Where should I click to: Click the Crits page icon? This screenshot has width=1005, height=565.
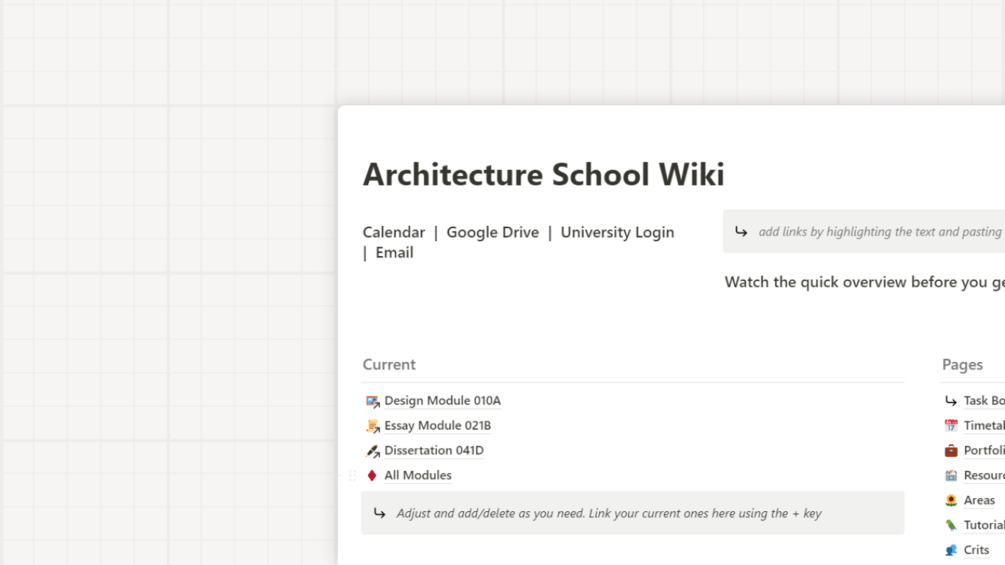pyautogui.click(x=951, y=550)
